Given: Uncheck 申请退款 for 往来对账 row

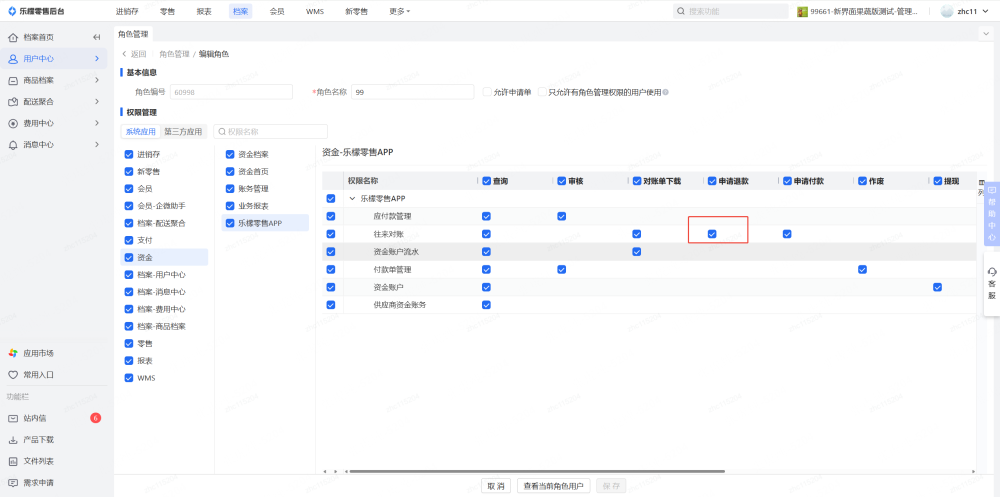Looking at the screenshot, I should tap(712, 234).
